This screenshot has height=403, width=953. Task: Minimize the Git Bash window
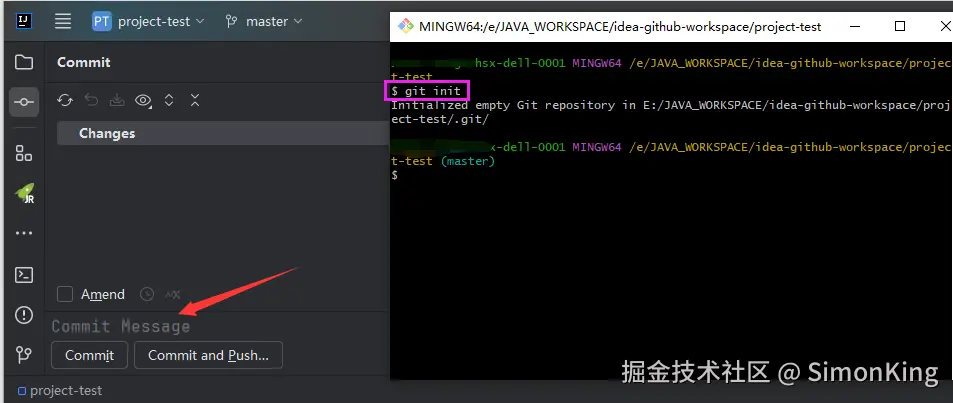click(855, 26)
